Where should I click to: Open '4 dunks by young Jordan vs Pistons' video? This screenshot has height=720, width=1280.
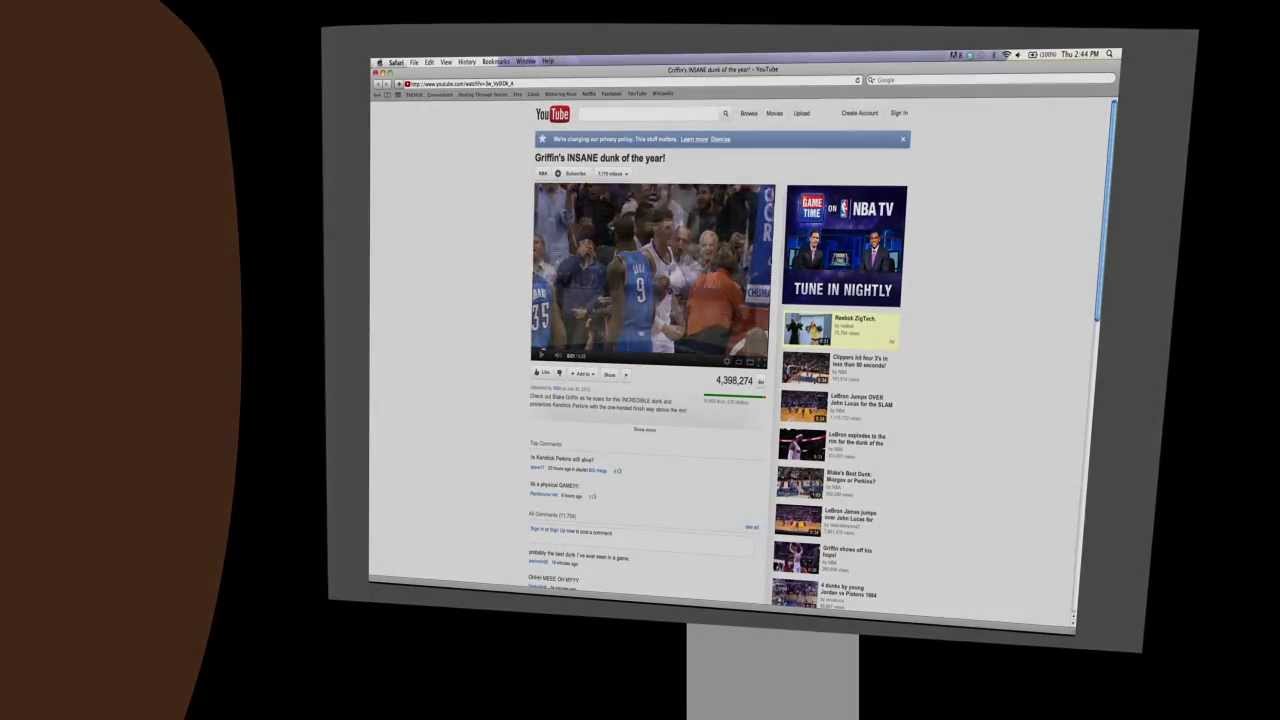(x=825, y=595)
